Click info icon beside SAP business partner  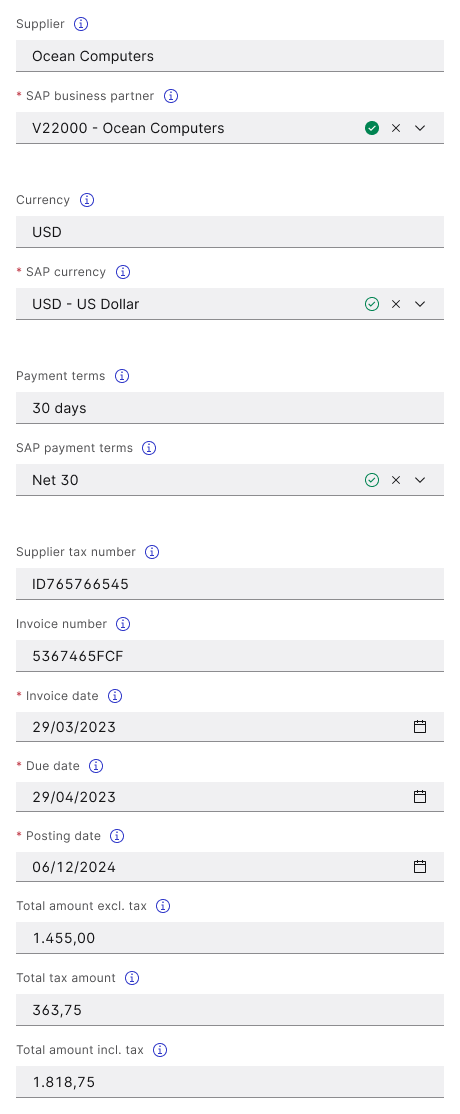coord(171,96)
